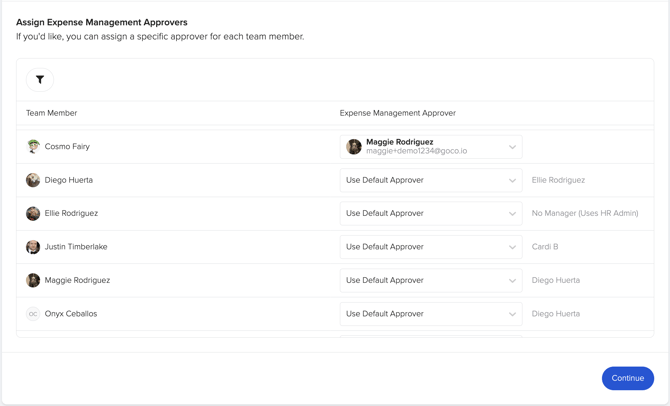This screenshot has width=670, height=406.
Task: Click default approver text Ellie Rodriguez
Action: pos(558,180)
